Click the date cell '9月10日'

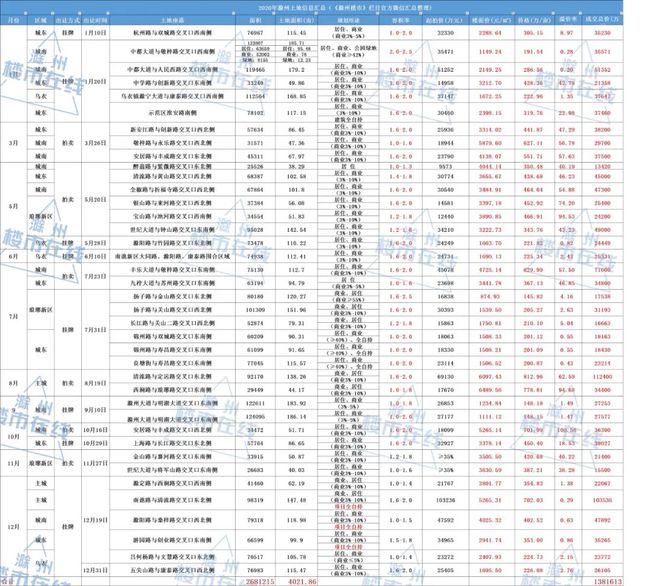(x=95, y=410)
